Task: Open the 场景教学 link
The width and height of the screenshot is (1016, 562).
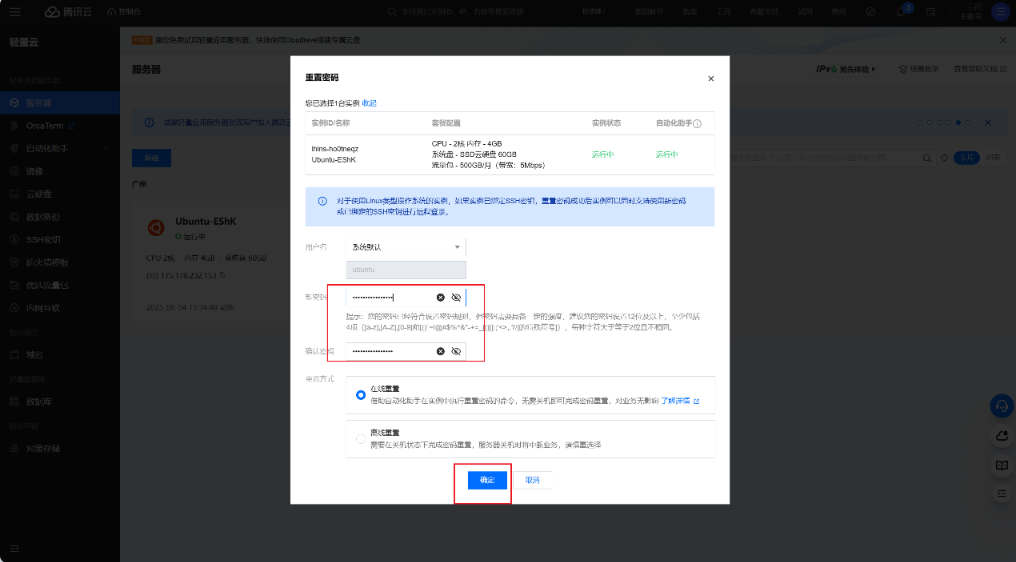Action: pyautogui.click(x=919, y=69)
